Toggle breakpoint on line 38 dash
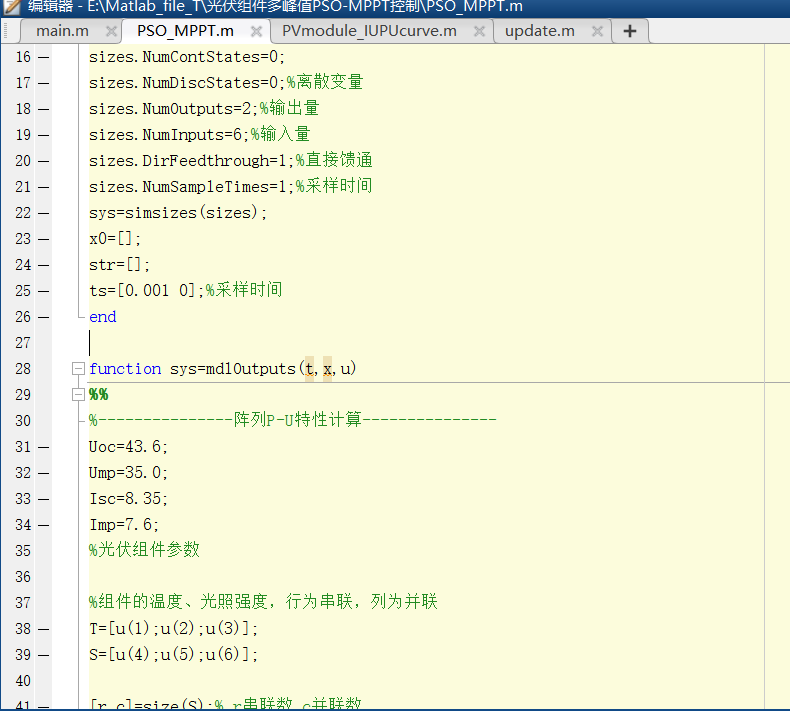This screenshot has height=711, width=790. coord(43,629)
